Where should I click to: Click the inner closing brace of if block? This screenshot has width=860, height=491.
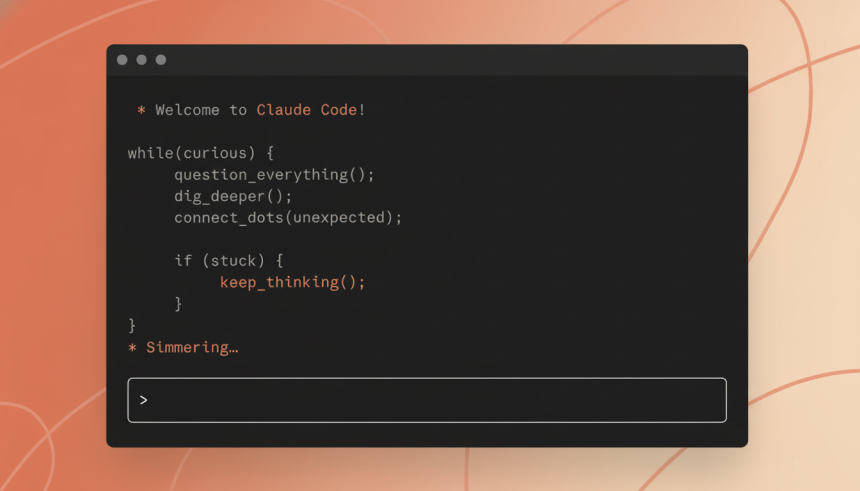coord(178,304)
